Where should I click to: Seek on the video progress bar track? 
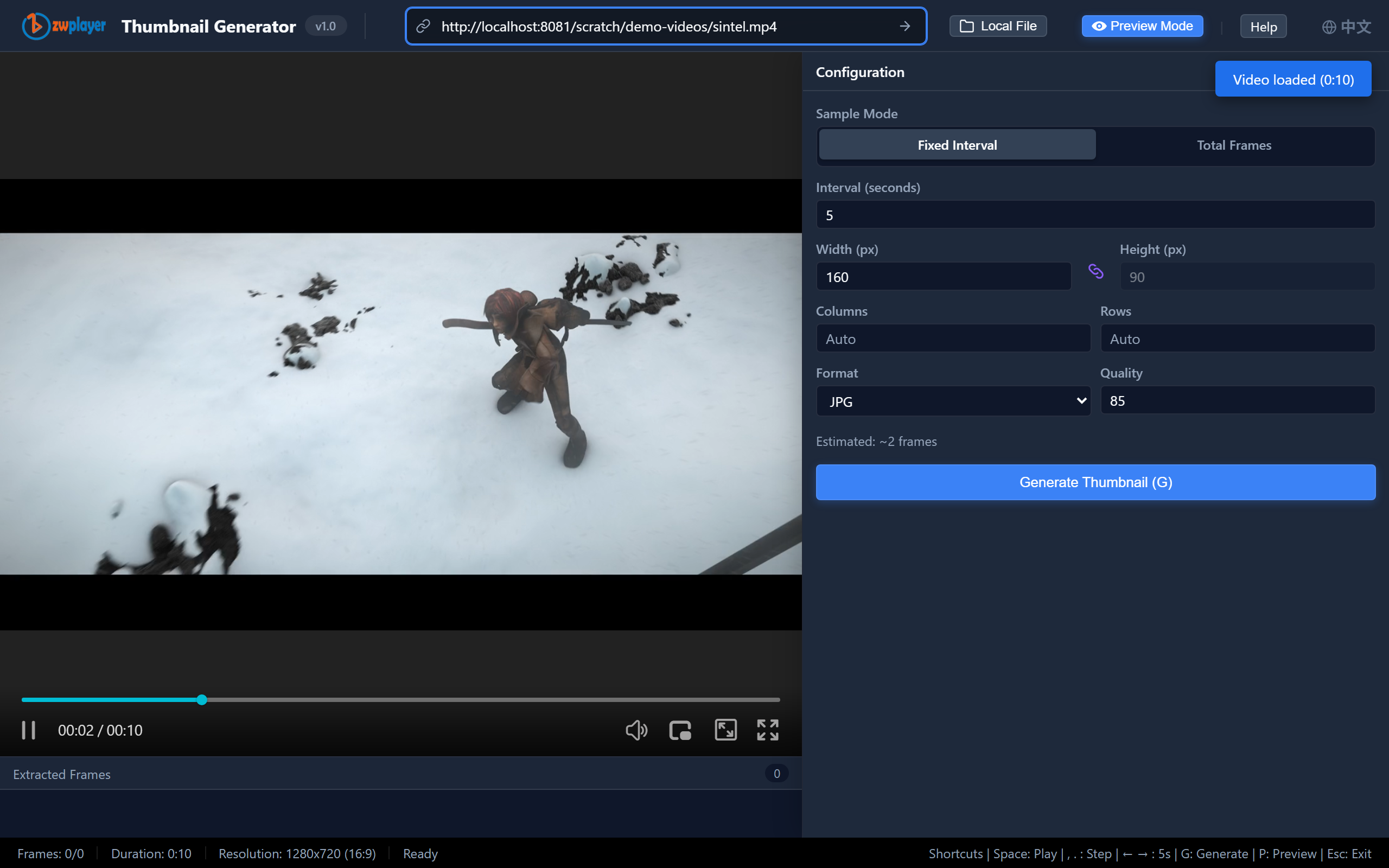(400, 700)
